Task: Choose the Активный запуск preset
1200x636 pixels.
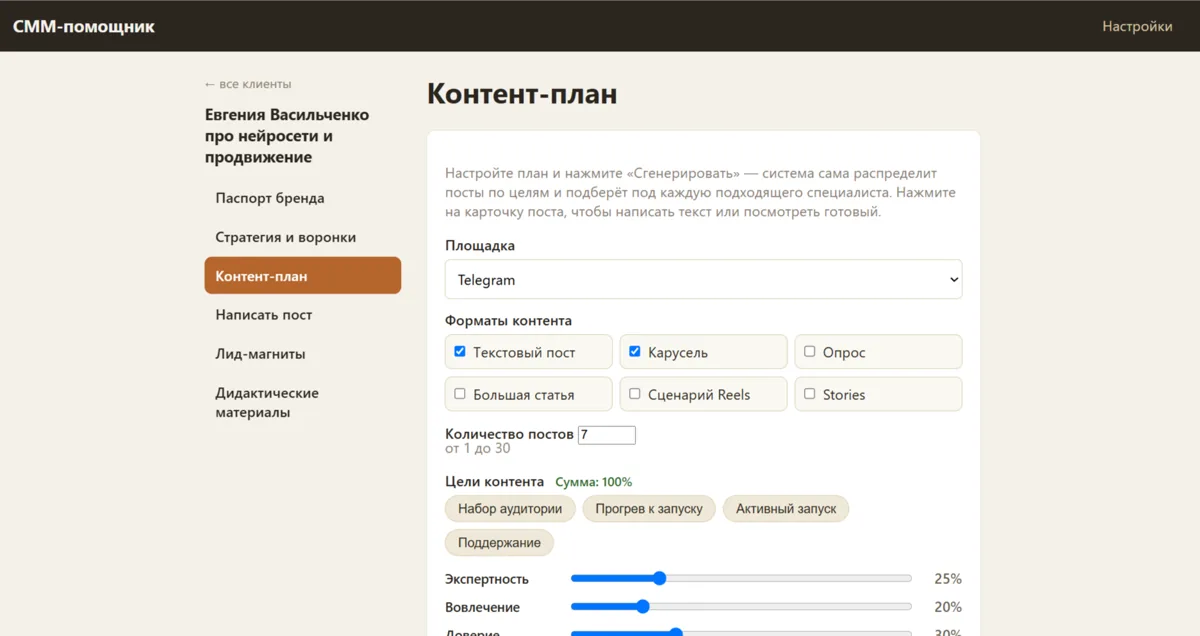Action: click(x=786, y=509)
